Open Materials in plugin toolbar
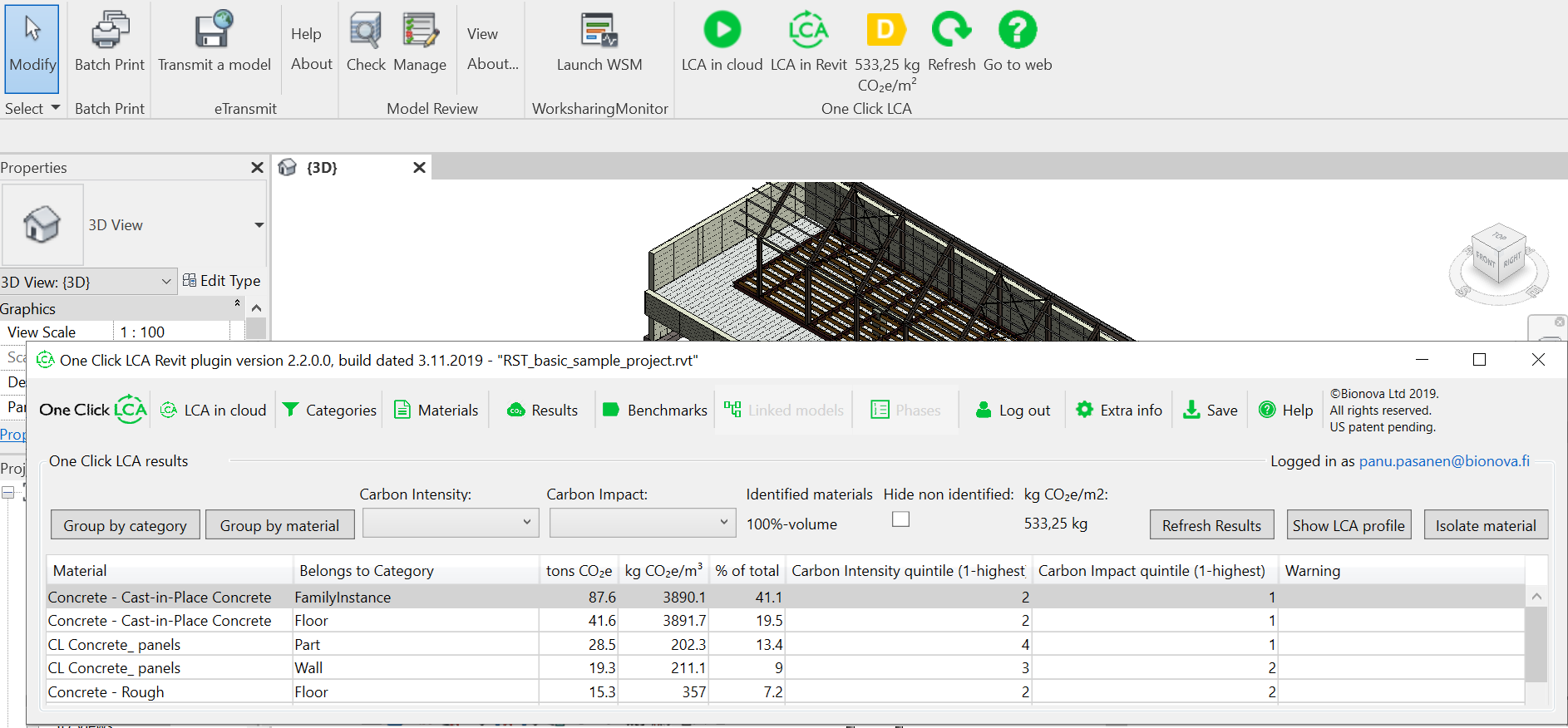Screen dimensions: 1568x728 click(x=436, y=410)
